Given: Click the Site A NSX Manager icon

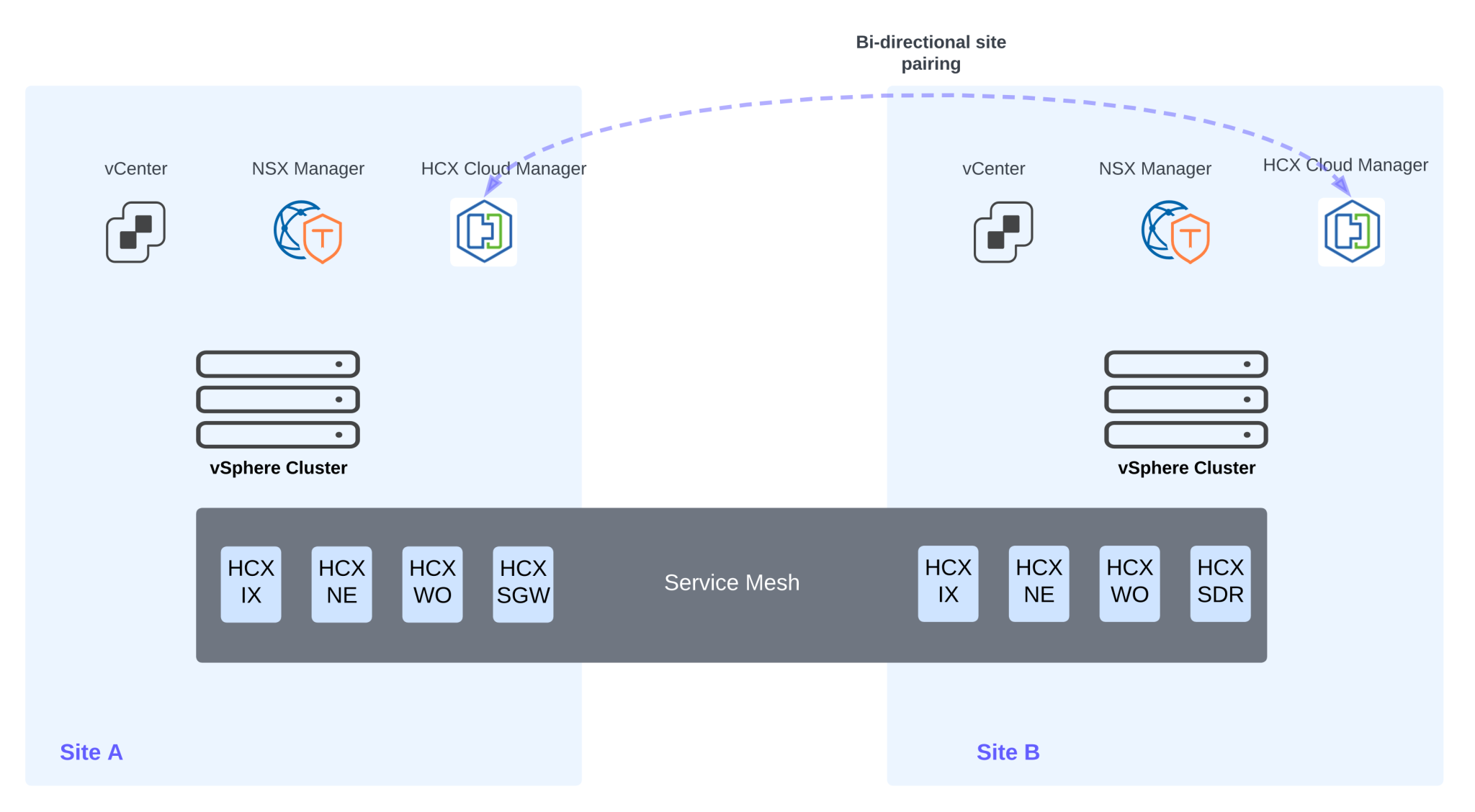Looking at the screenshot, I should 308,232.
